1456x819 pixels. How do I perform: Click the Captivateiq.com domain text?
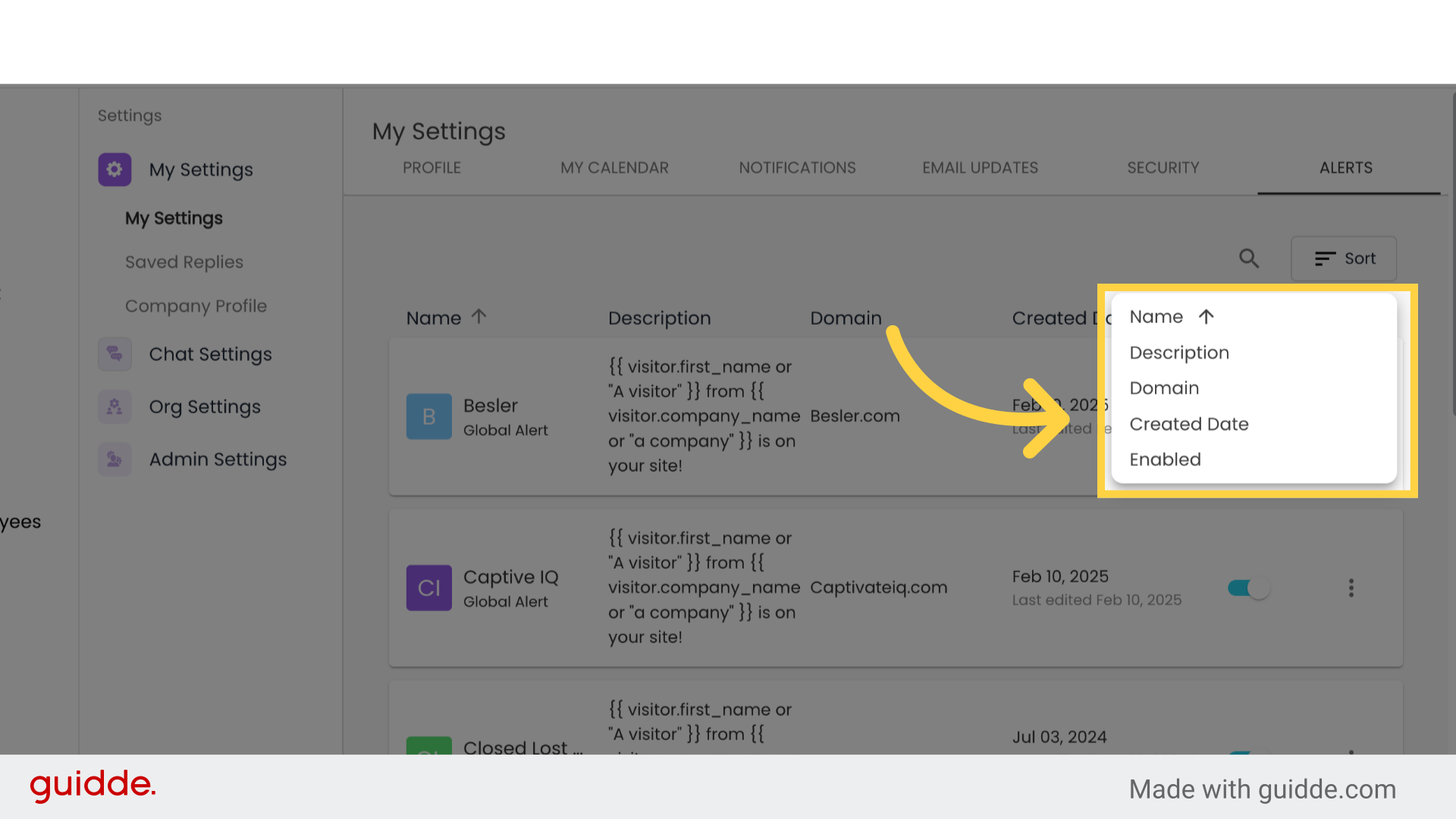point(878,588)
